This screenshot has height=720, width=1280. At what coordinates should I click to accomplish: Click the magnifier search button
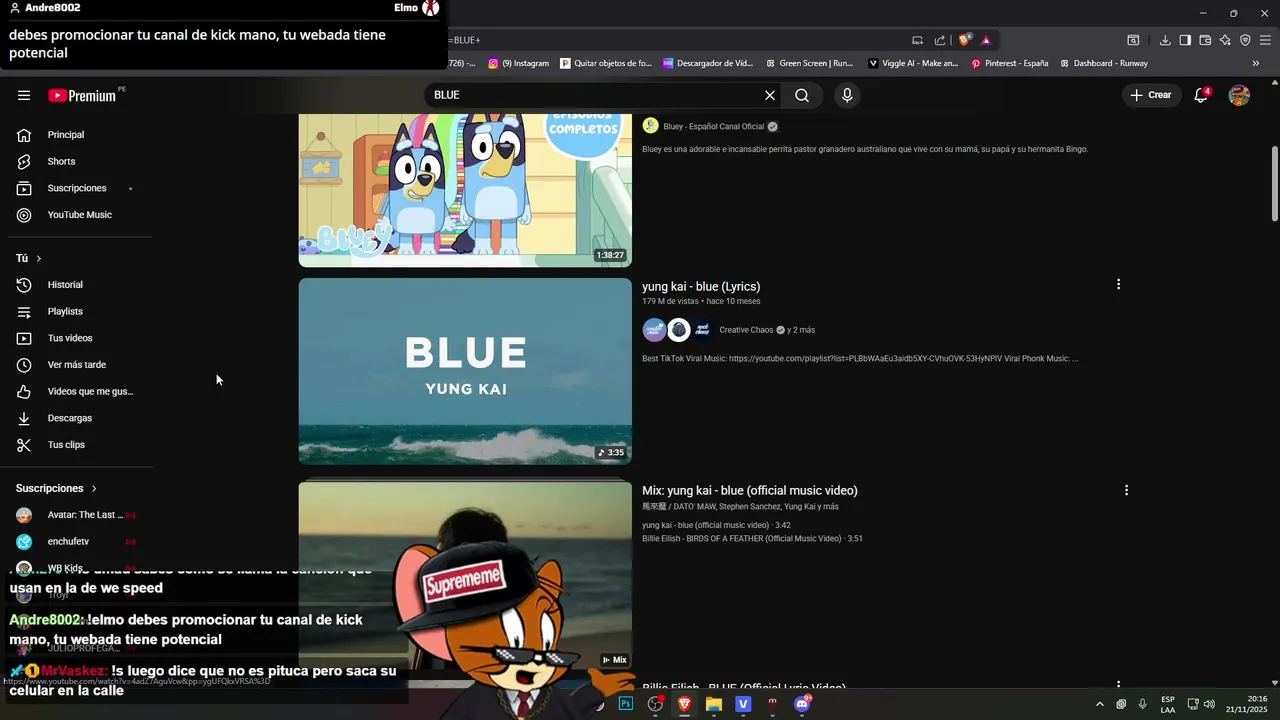coord(802,95)
